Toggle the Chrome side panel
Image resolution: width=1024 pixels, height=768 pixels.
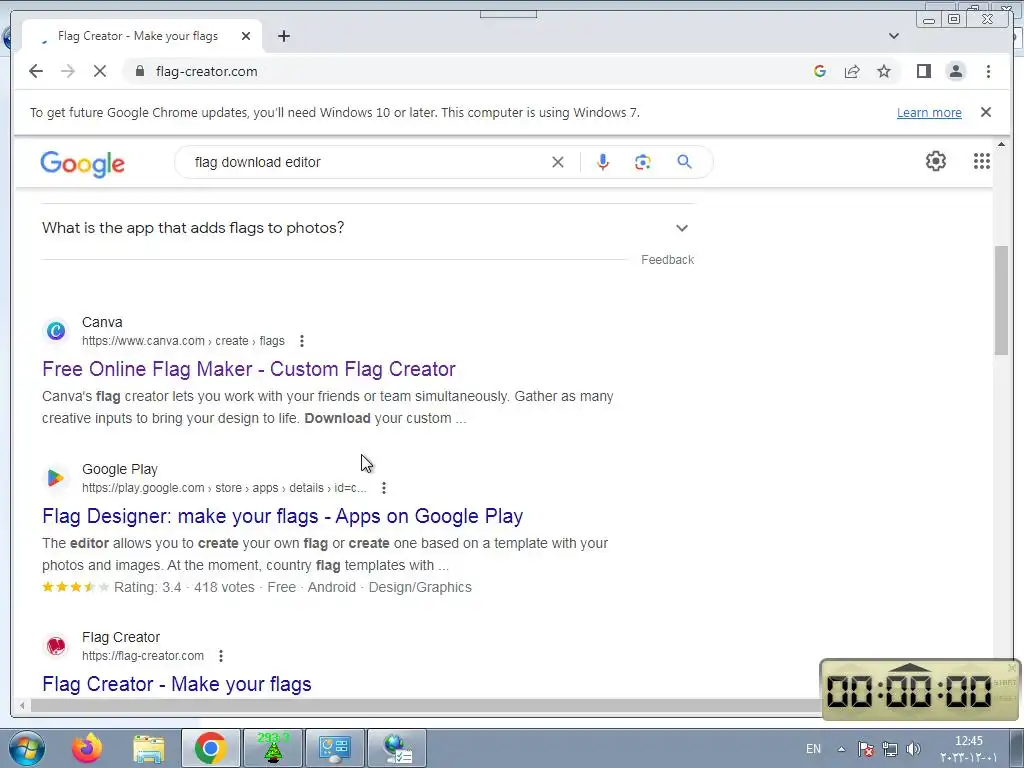tap(923, 71)
